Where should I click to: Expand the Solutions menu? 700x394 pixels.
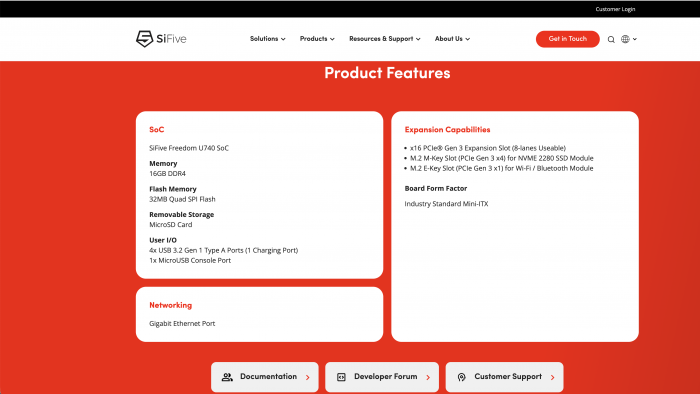(x=267, y=39)
